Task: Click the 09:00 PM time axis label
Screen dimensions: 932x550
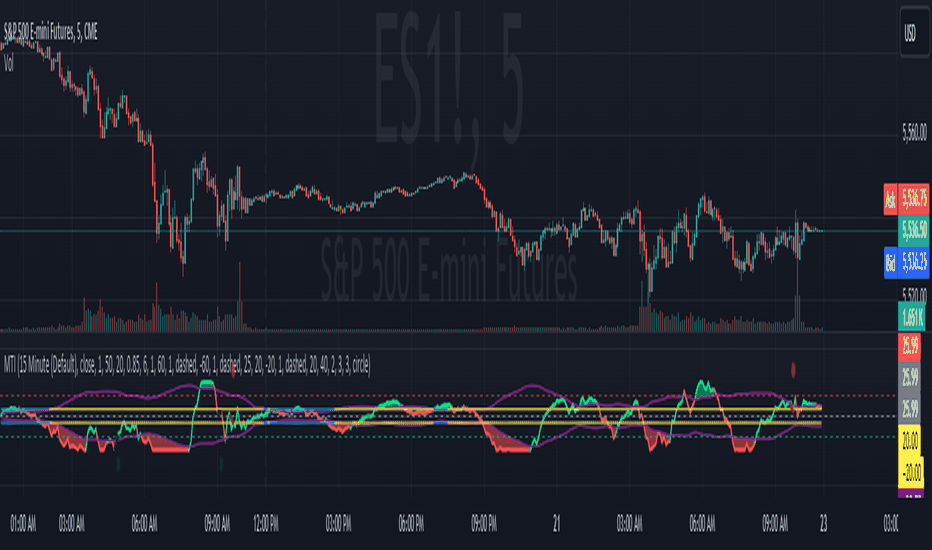Action: [x=484, y=524]
